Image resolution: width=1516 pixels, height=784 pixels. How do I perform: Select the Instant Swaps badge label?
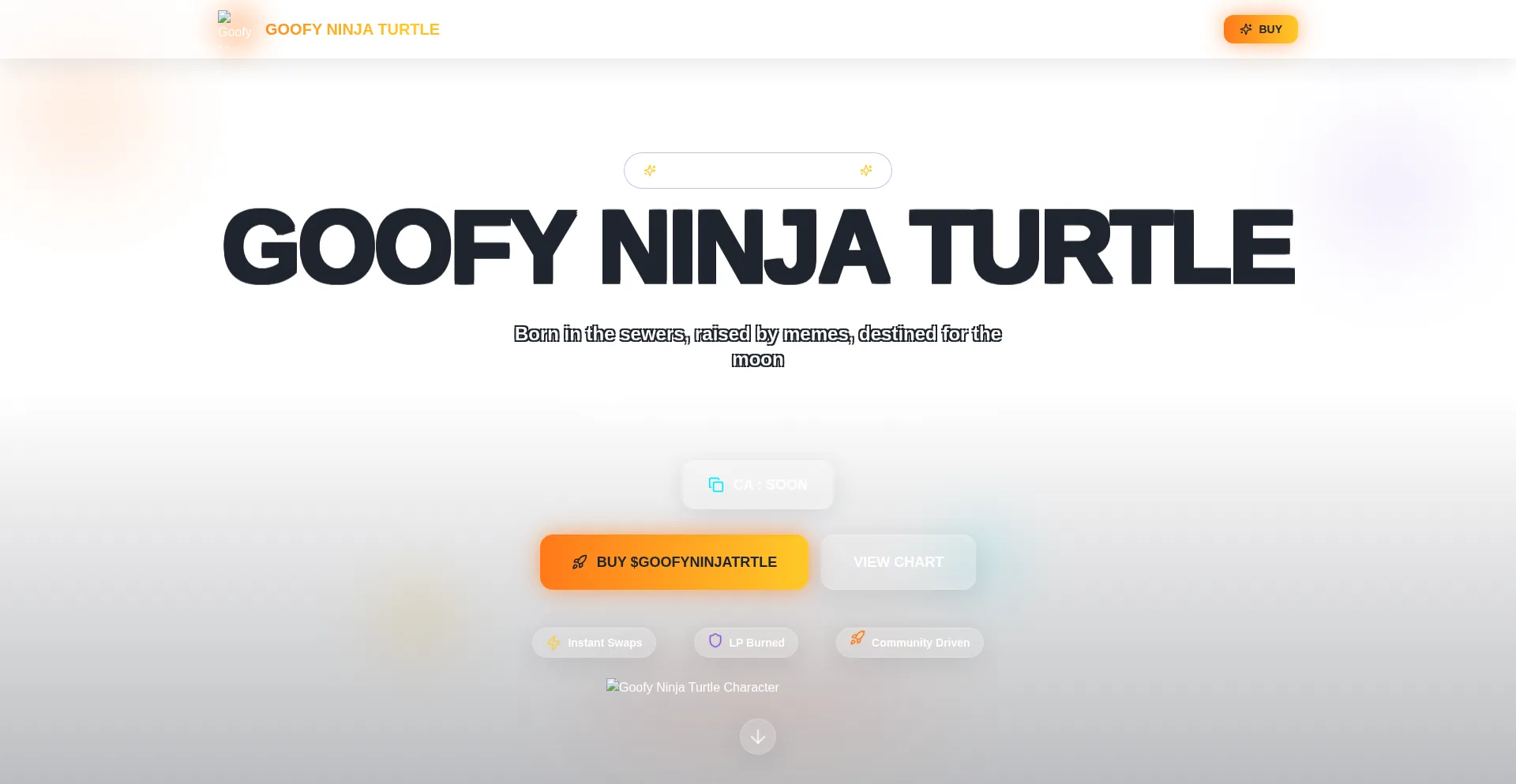point(605,643)
